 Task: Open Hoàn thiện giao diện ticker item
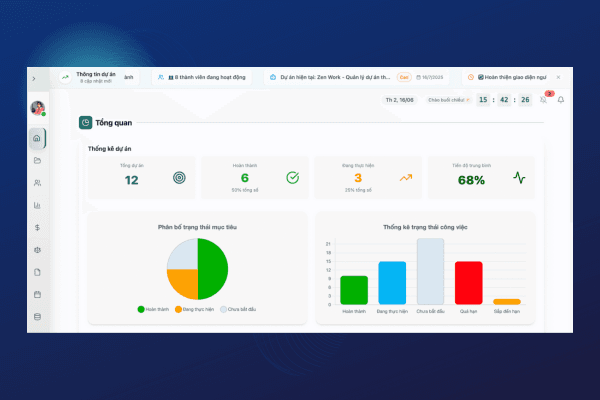508,77
